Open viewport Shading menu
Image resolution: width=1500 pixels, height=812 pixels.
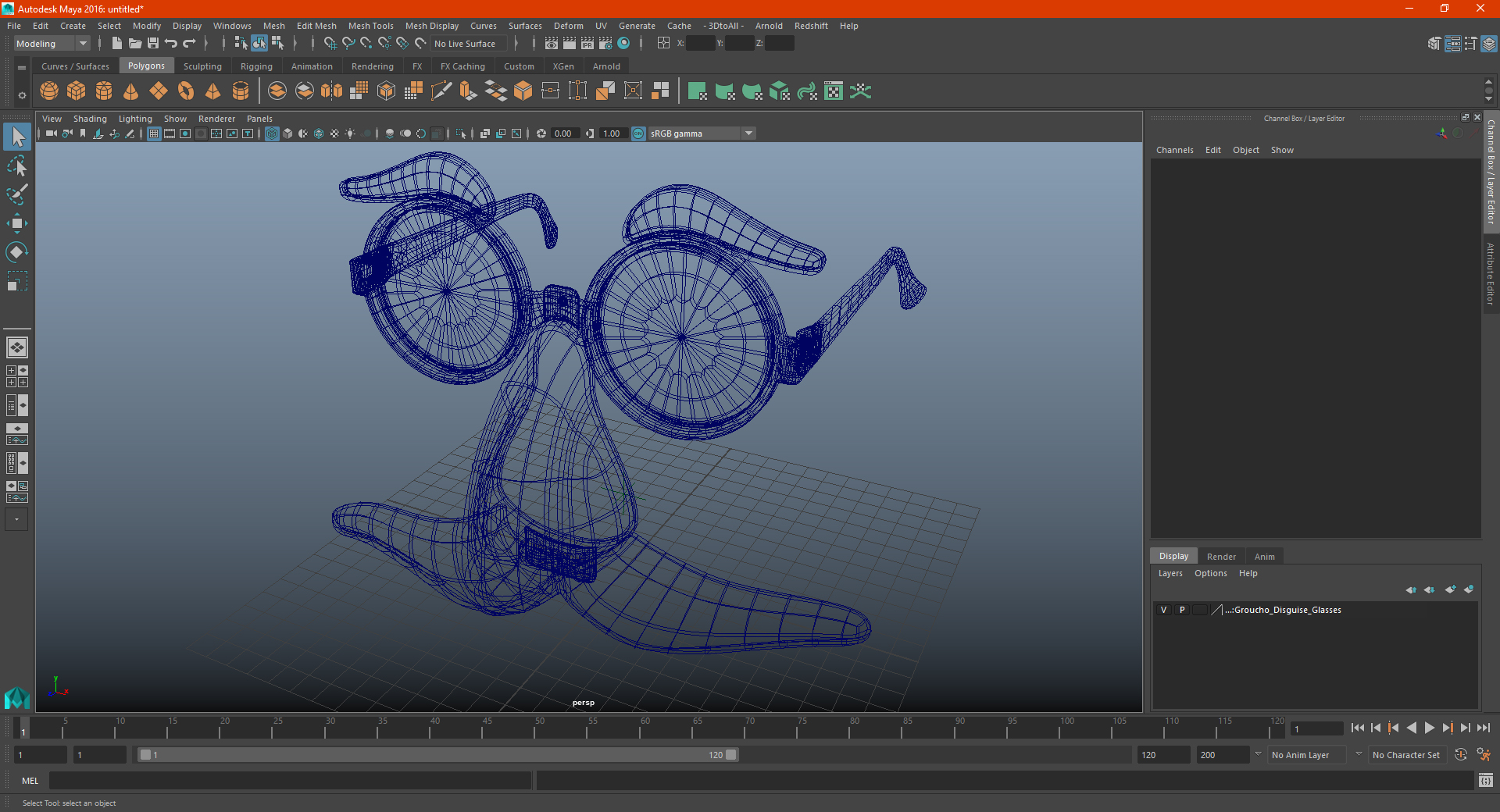[x=90, y=119]
